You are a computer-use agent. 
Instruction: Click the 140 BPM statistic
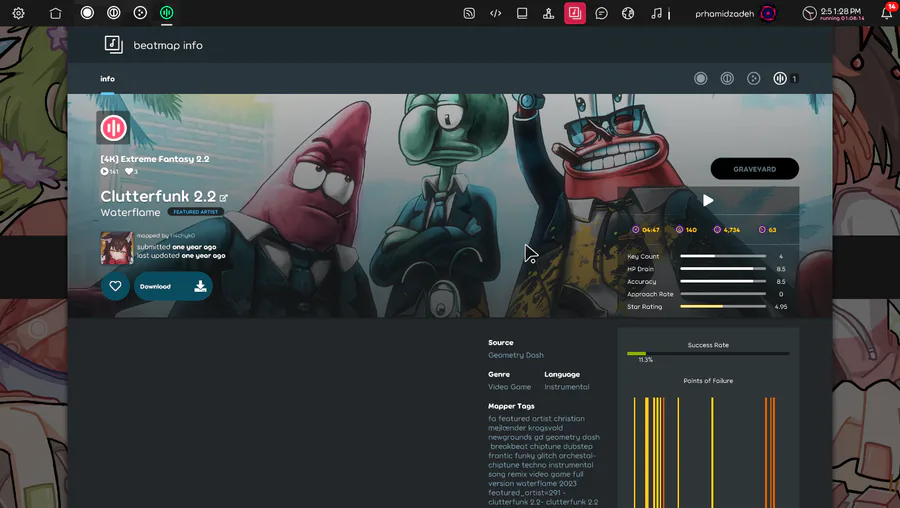click(x=686, y=230)
